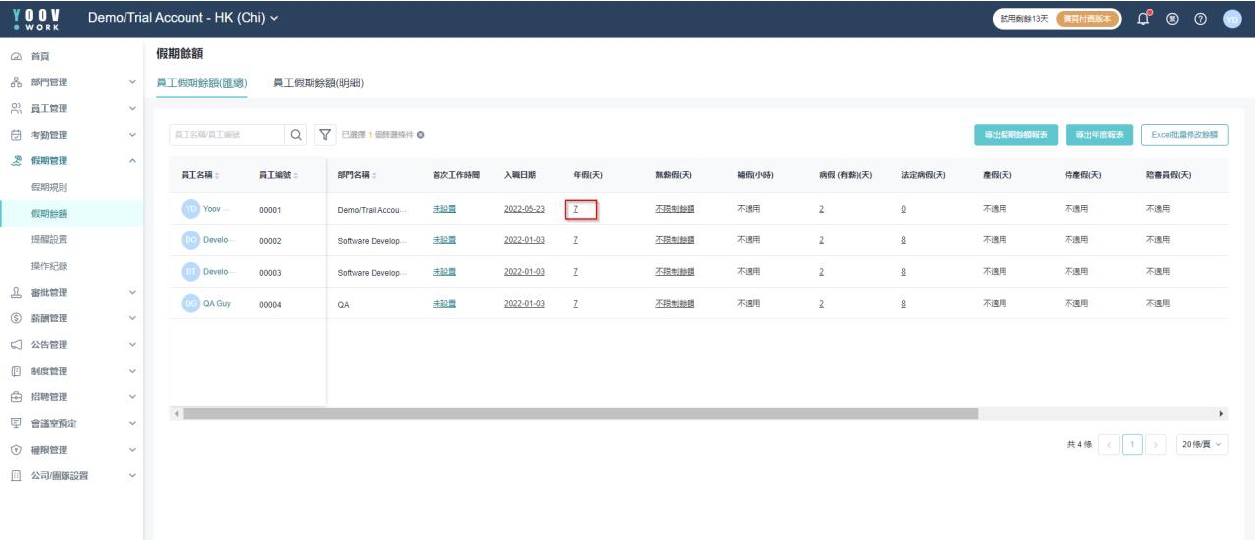Image resolution: width=1255 pixels, height=550 pixels.
Task: Open the funnel filter icon
Action: (325, 135)
